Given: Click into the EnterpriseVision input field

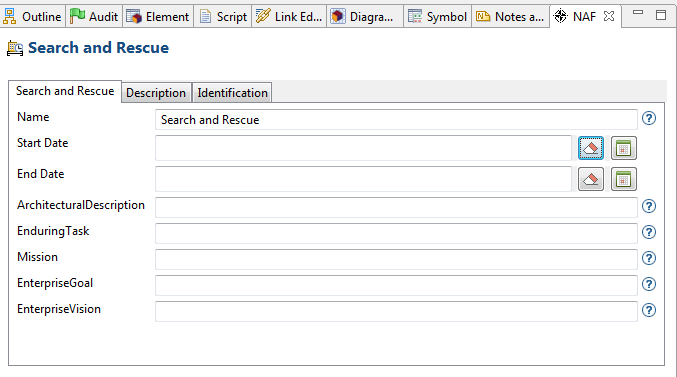Looking at the screenshot, I should 396,311.
